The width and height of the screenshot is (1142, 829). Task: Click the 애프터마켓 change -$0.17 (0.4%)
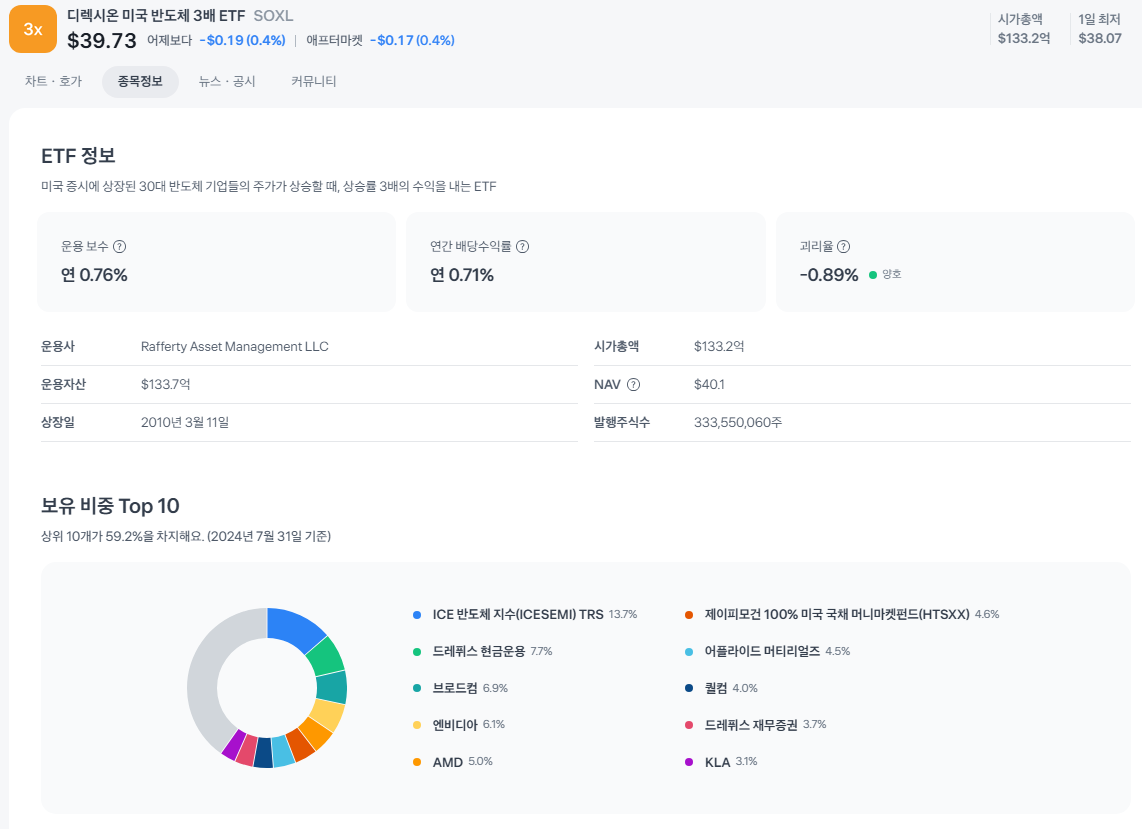tap(412, 41)
